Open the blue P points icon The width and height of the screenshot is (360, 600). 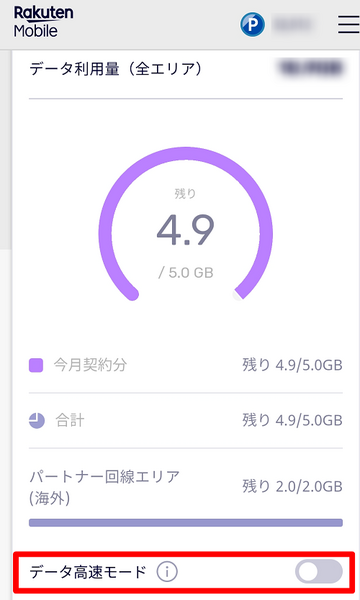[x=252, y=24]
